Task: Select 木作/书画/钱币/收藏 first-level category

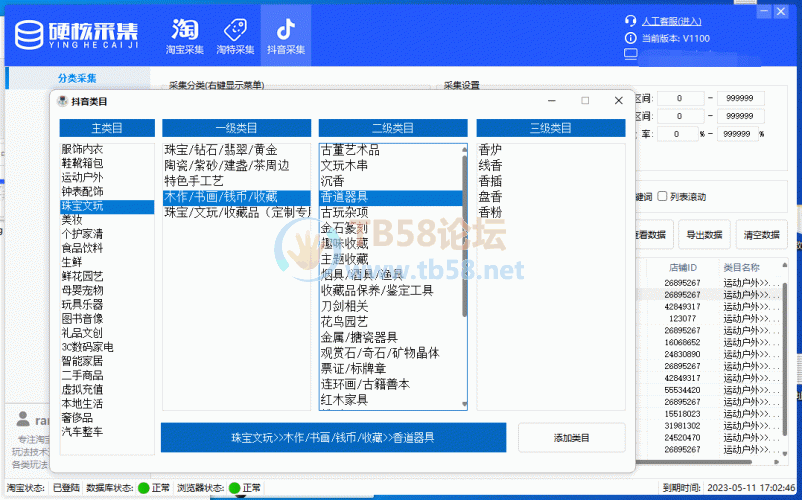Action: (x=236, y=197)
